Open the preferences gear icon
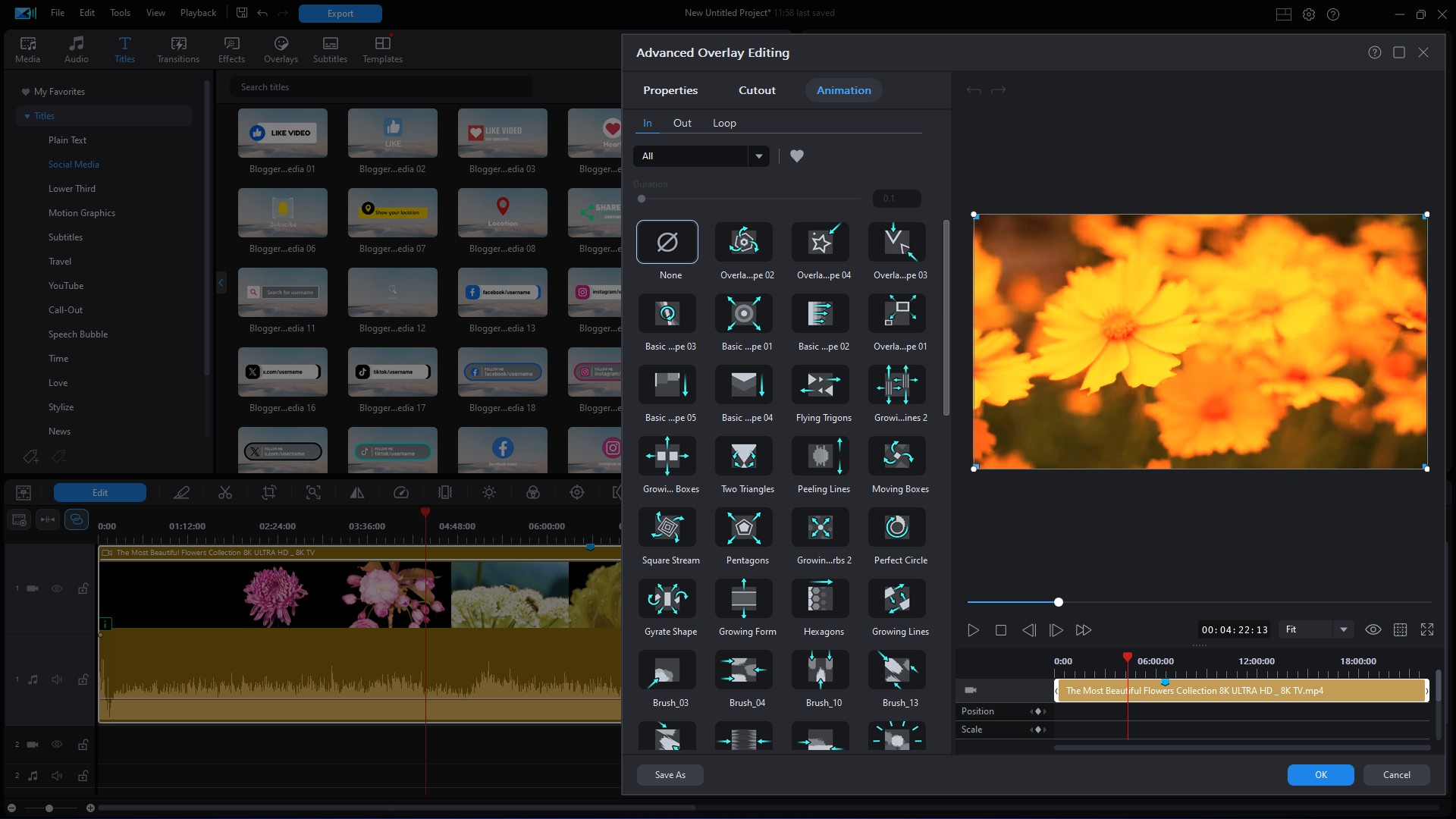The width and height of the screenshot is (1456, 819). (1309, 14)
